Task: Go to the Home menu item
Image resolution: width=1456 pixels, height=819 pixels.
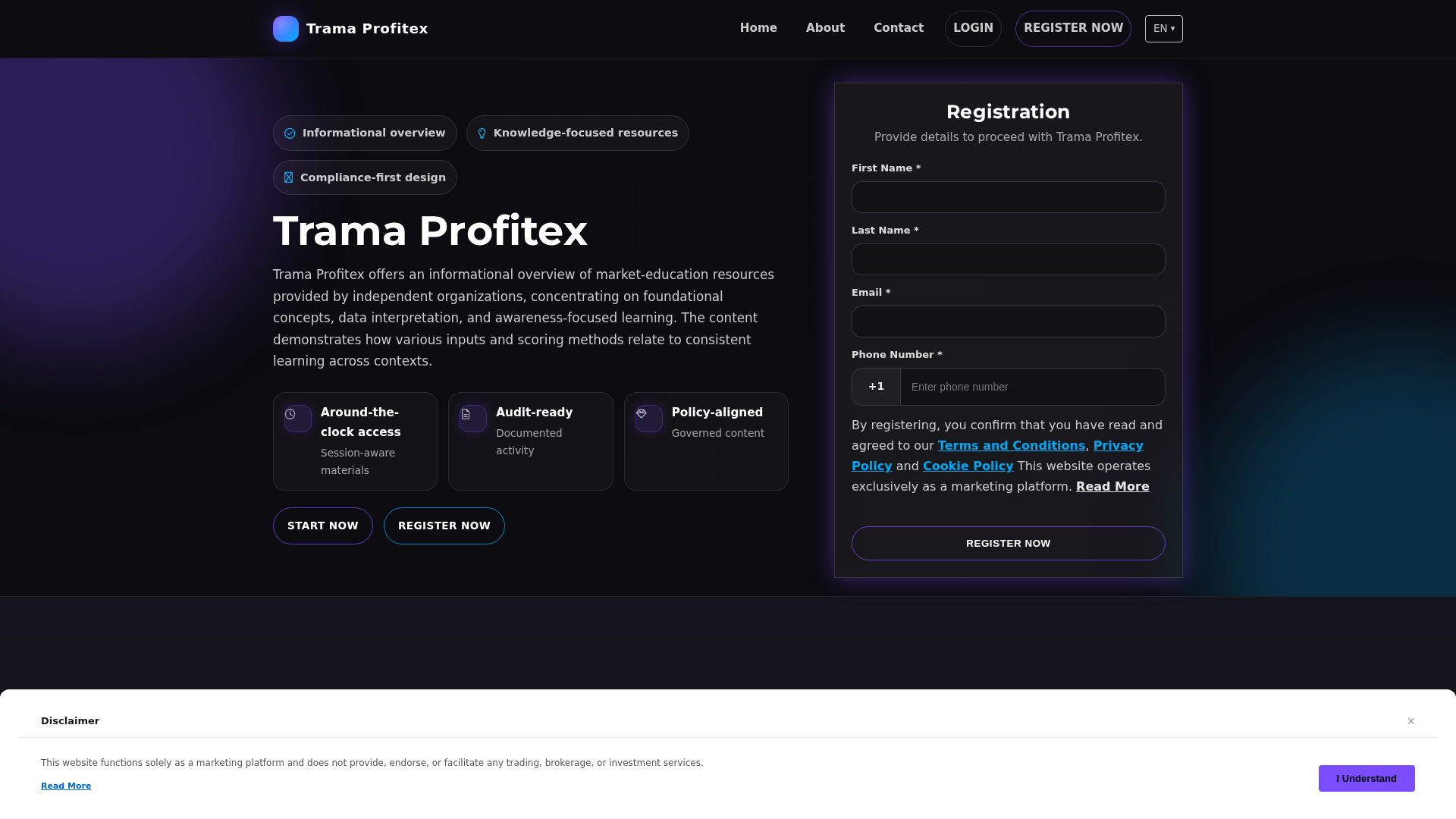Action: 758,28
